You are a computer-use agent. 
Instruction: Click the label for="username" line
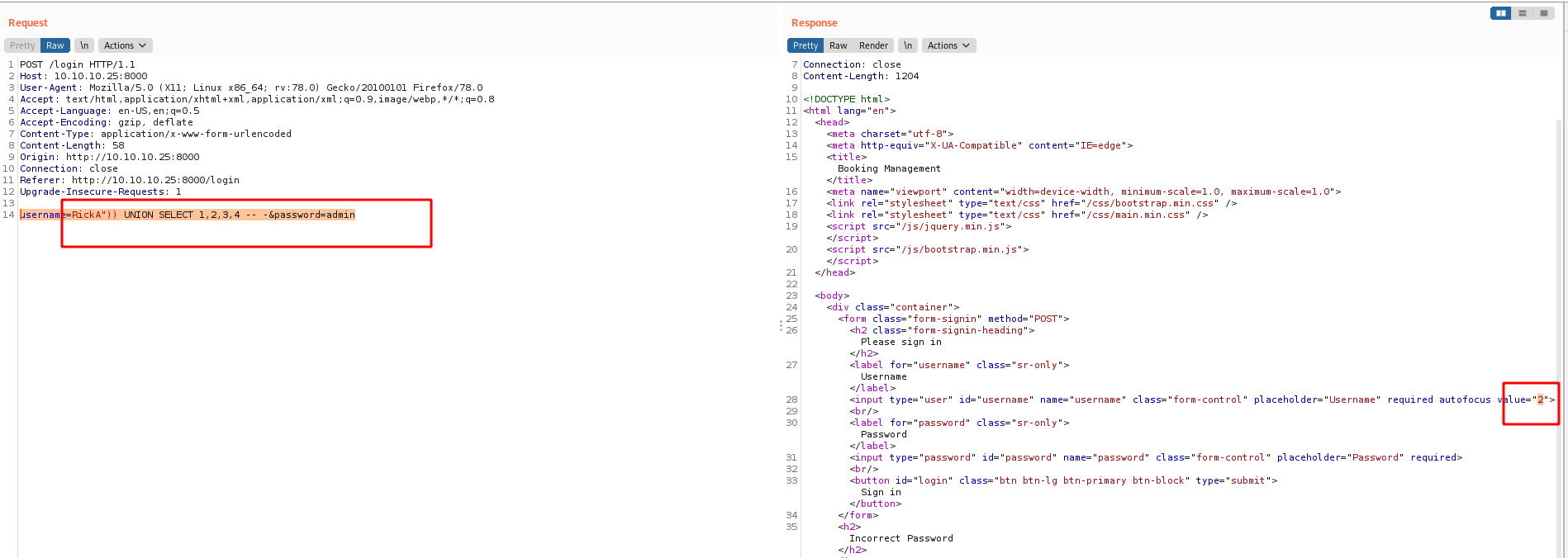tap(960, 365)
